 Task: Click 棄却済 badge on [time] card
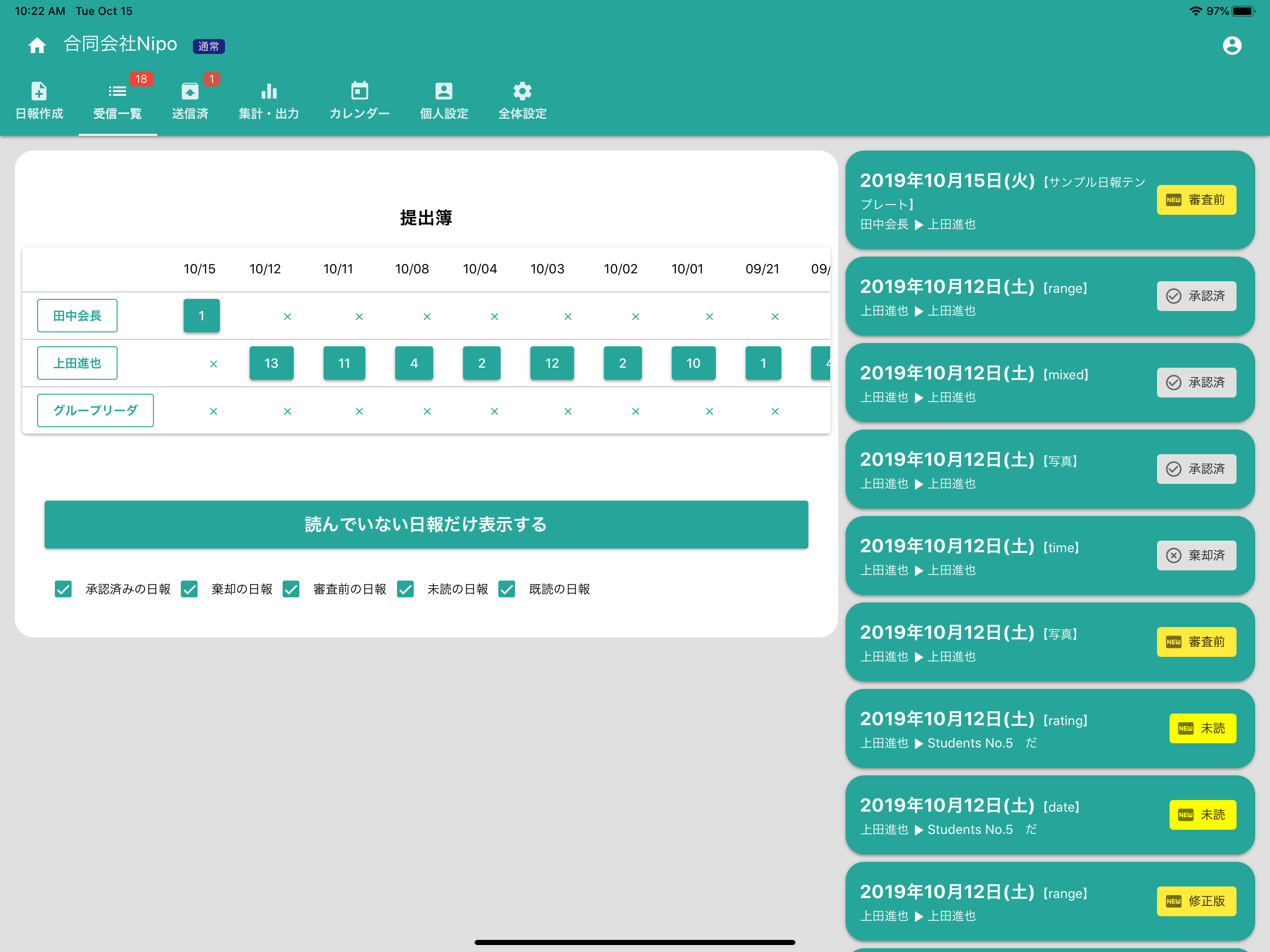click(x=1197, y=556)
